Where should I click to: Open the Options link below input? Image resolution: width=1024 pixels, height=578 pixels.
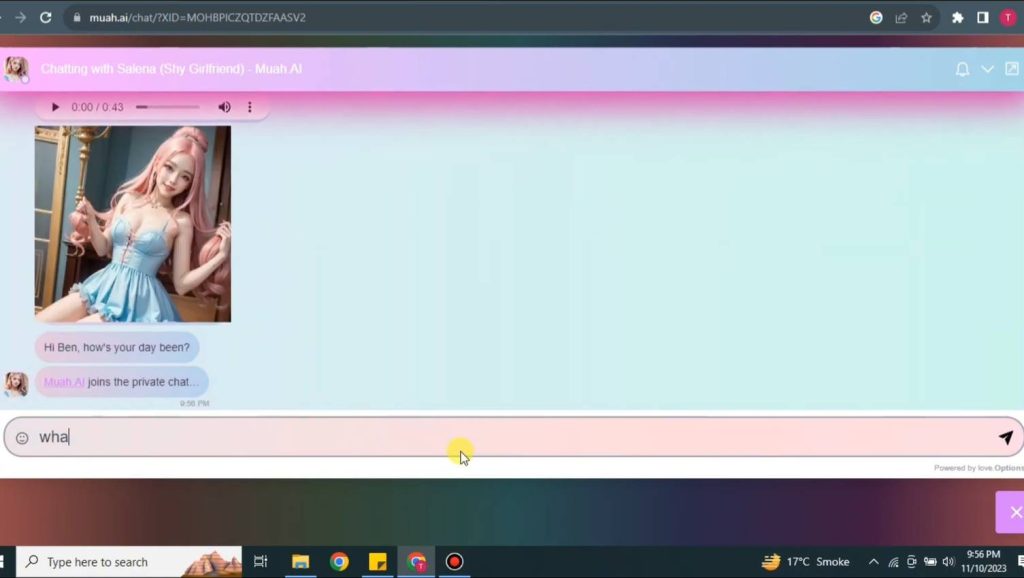pos(1008,468)
